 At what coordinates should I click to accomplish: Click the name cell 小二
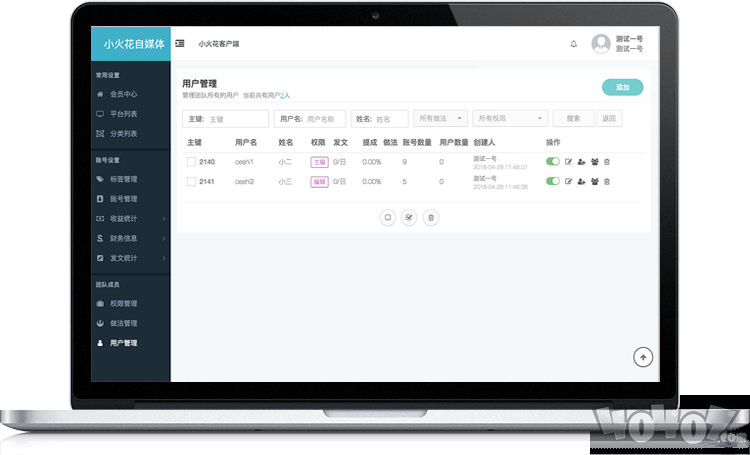pyautogui.click(x=285, y=162)
